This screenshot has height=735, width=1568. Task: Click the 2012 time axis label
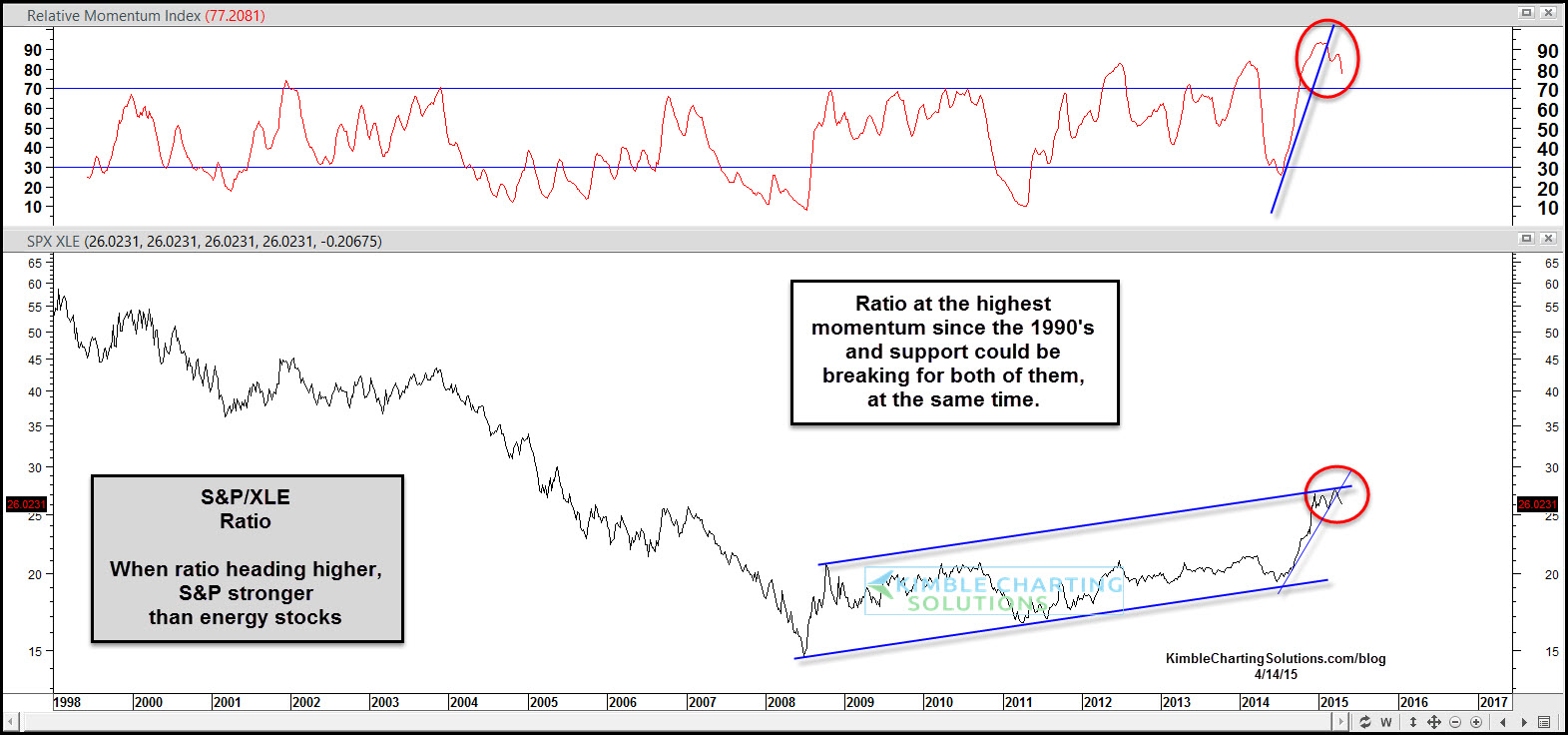[x=1098, y=702]
